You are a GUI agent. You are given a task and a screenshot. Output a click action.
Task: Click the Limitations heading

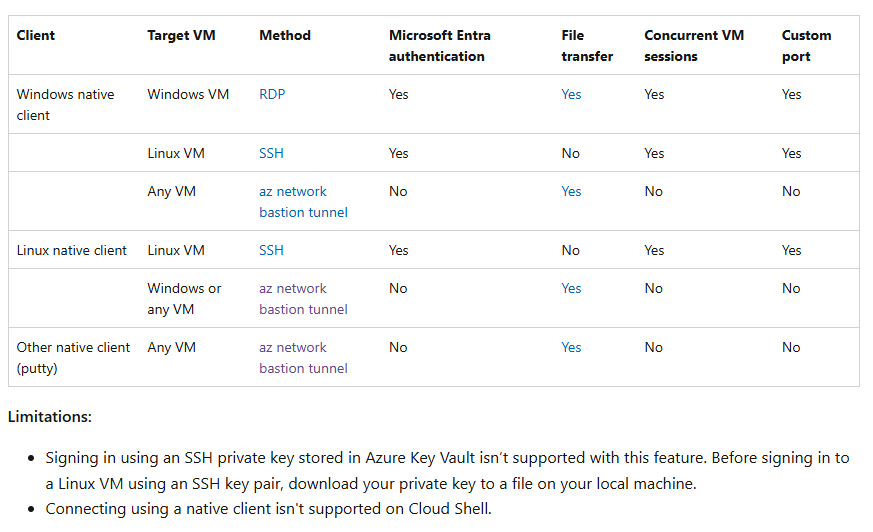coord(50,416)
